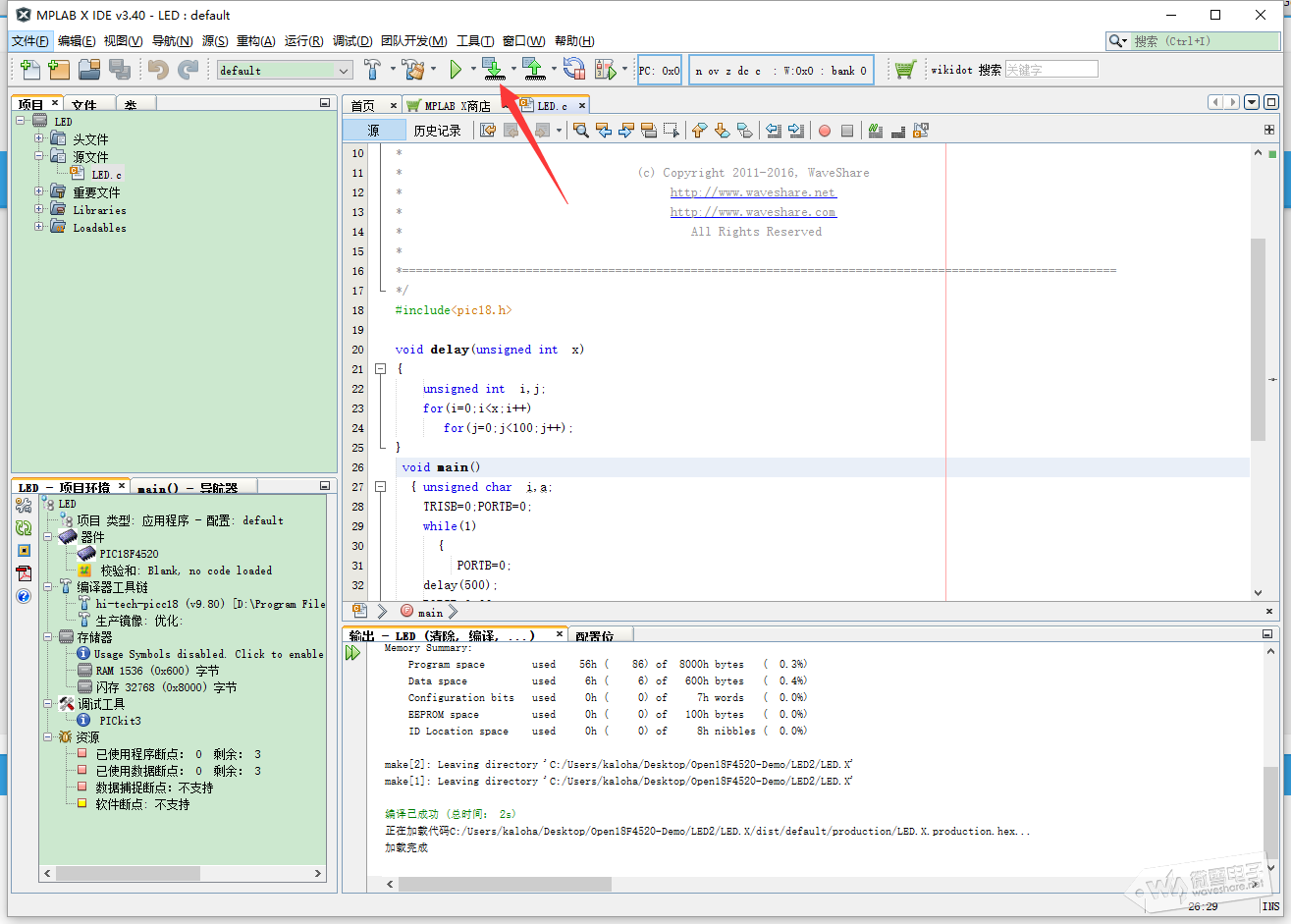Switch to the 首页 tab
Viewport: 1291px width, 924px height.
coord(363,106)
